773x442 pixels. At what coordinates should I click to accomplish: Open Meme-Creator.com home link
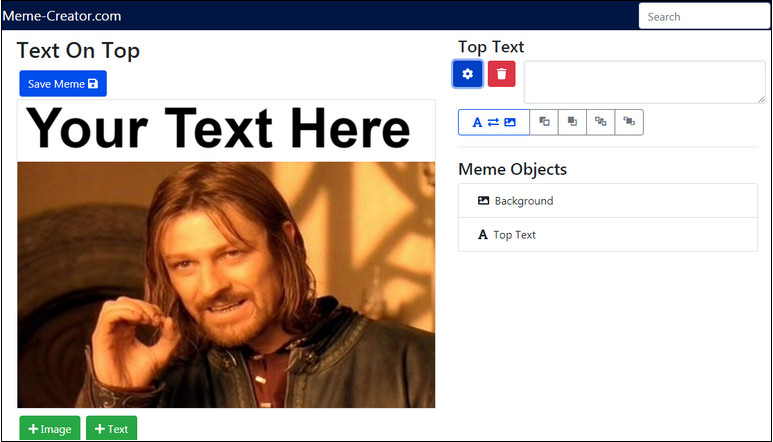point(62,16)
